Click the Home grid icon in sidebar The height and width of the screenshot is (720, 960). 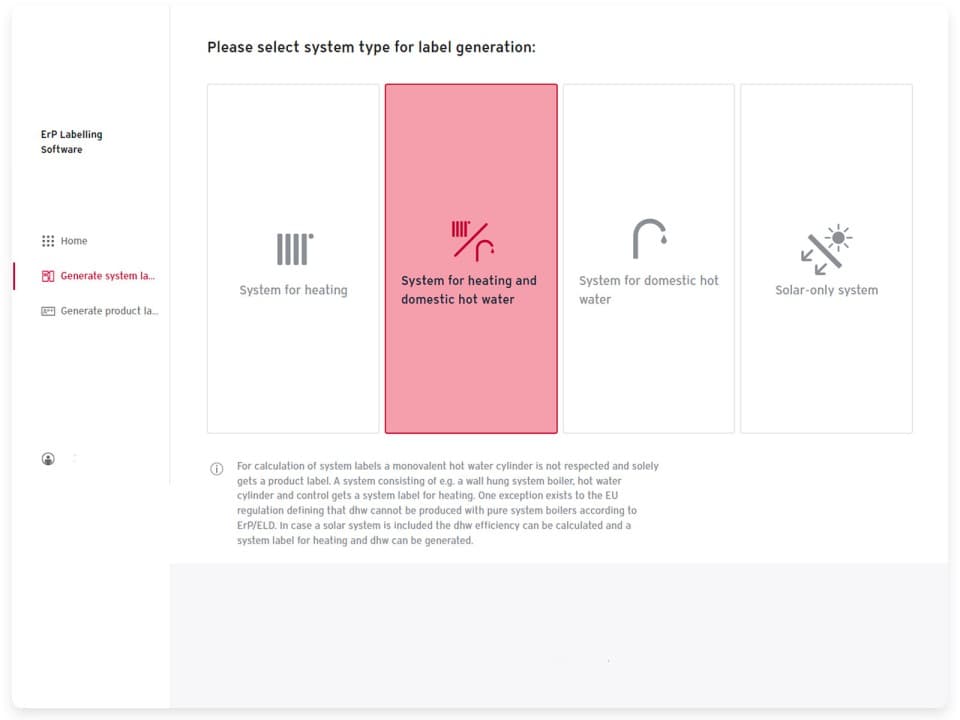[47, 241]
